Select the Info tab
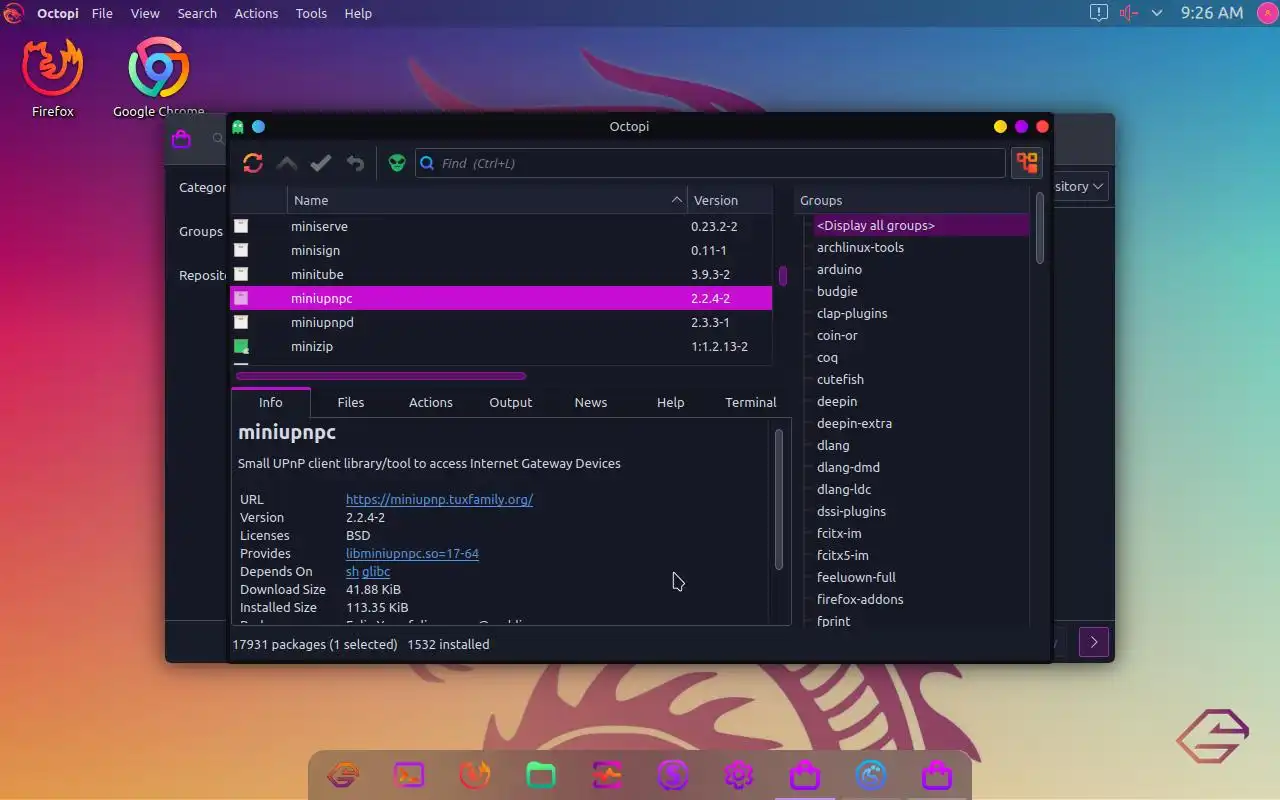The image size is (1280, 800). (271, 402)
